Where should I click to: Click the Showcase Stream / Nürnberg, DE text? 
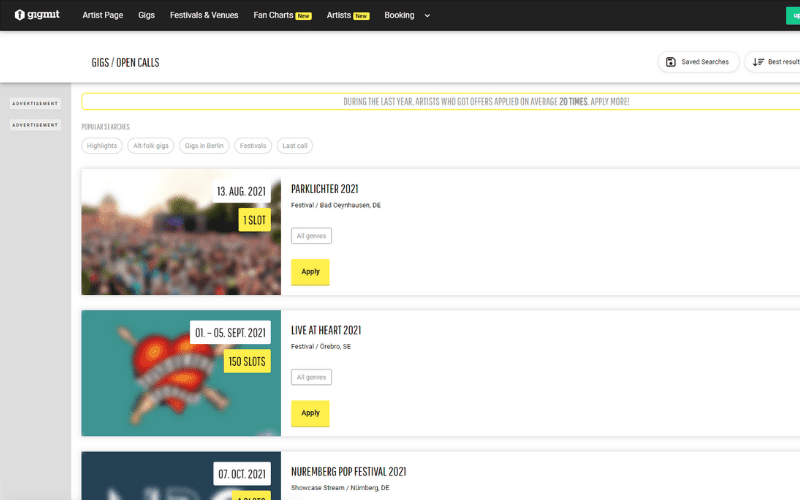[340, 488]
